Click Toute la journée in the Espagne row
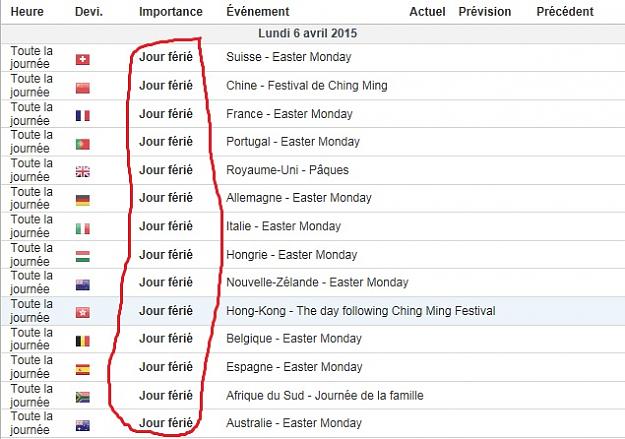This screenshot has width=625, height=439. [31, 367]
